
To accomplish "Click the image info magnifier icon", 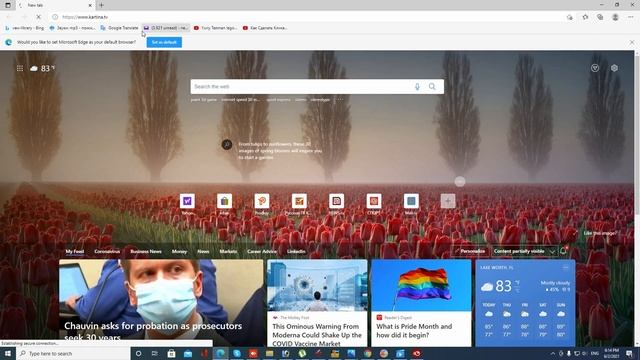I will [x=227, y=144].
